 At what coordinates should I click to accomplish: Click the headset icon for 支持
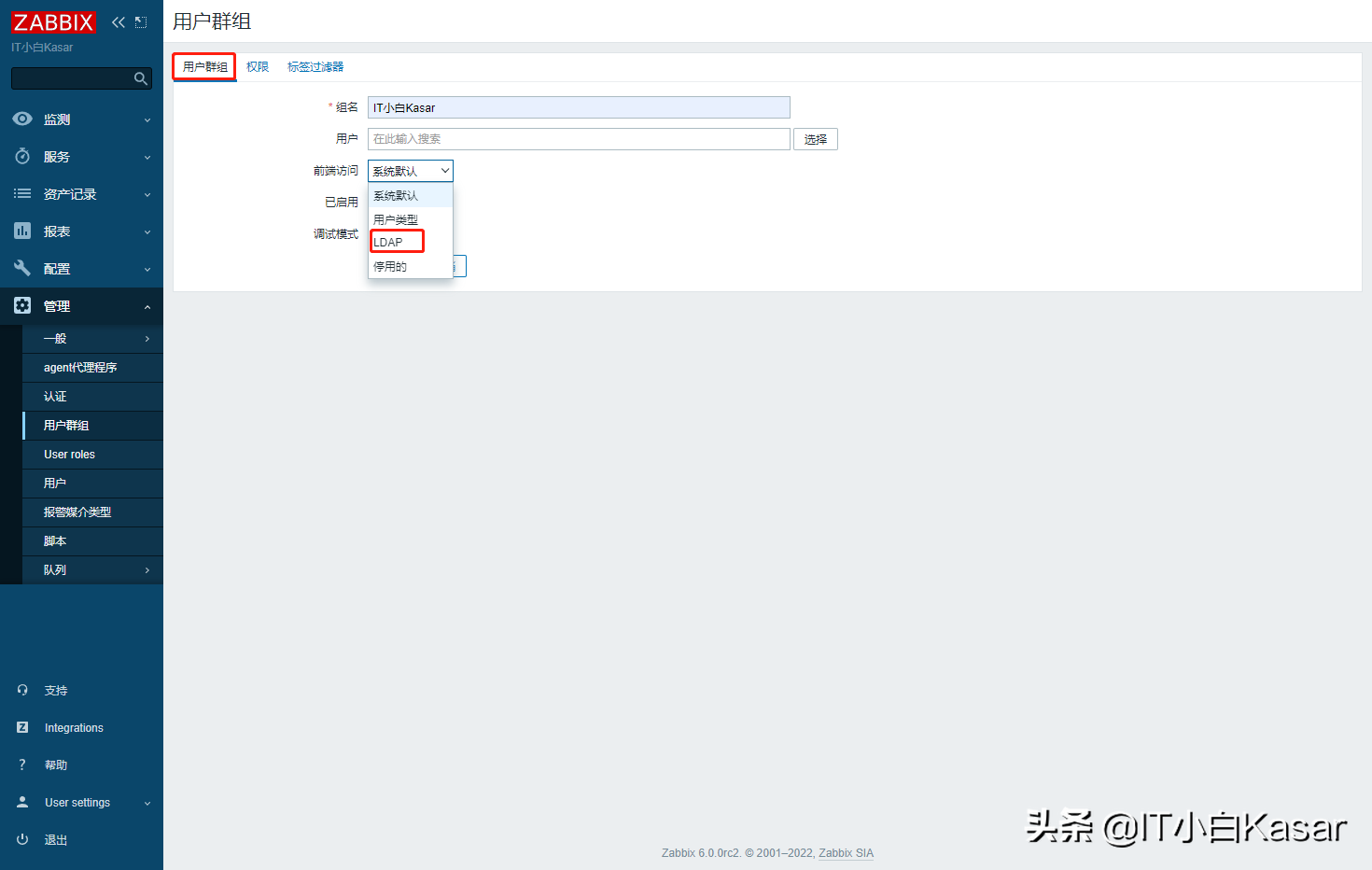pyautogui.click(x=22, y=690)
